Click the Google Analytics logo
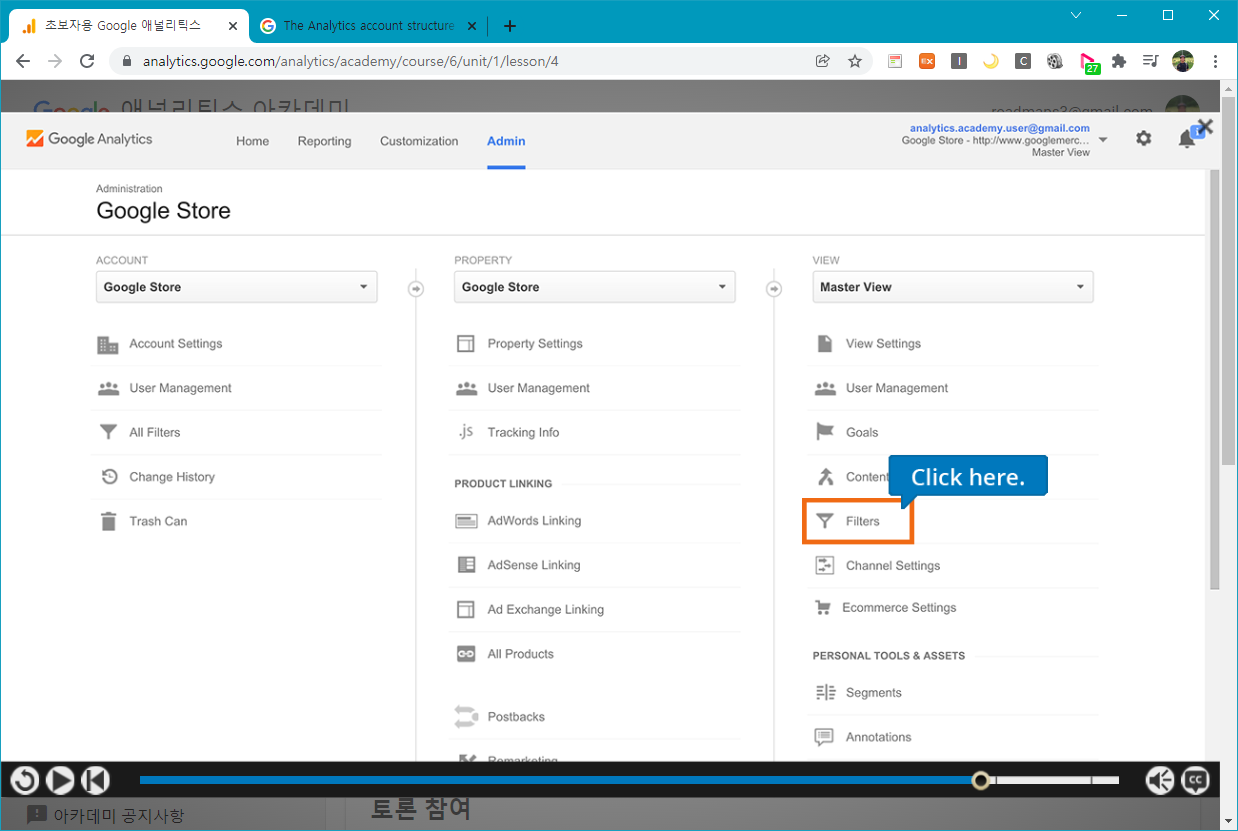1238x831 pixels. tap(90, 139)
